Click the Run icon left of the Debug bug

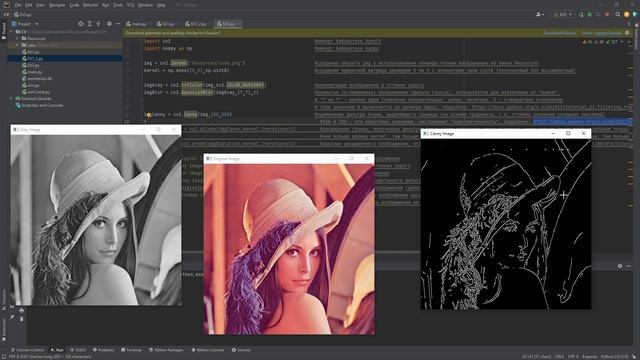coord(581,14)
